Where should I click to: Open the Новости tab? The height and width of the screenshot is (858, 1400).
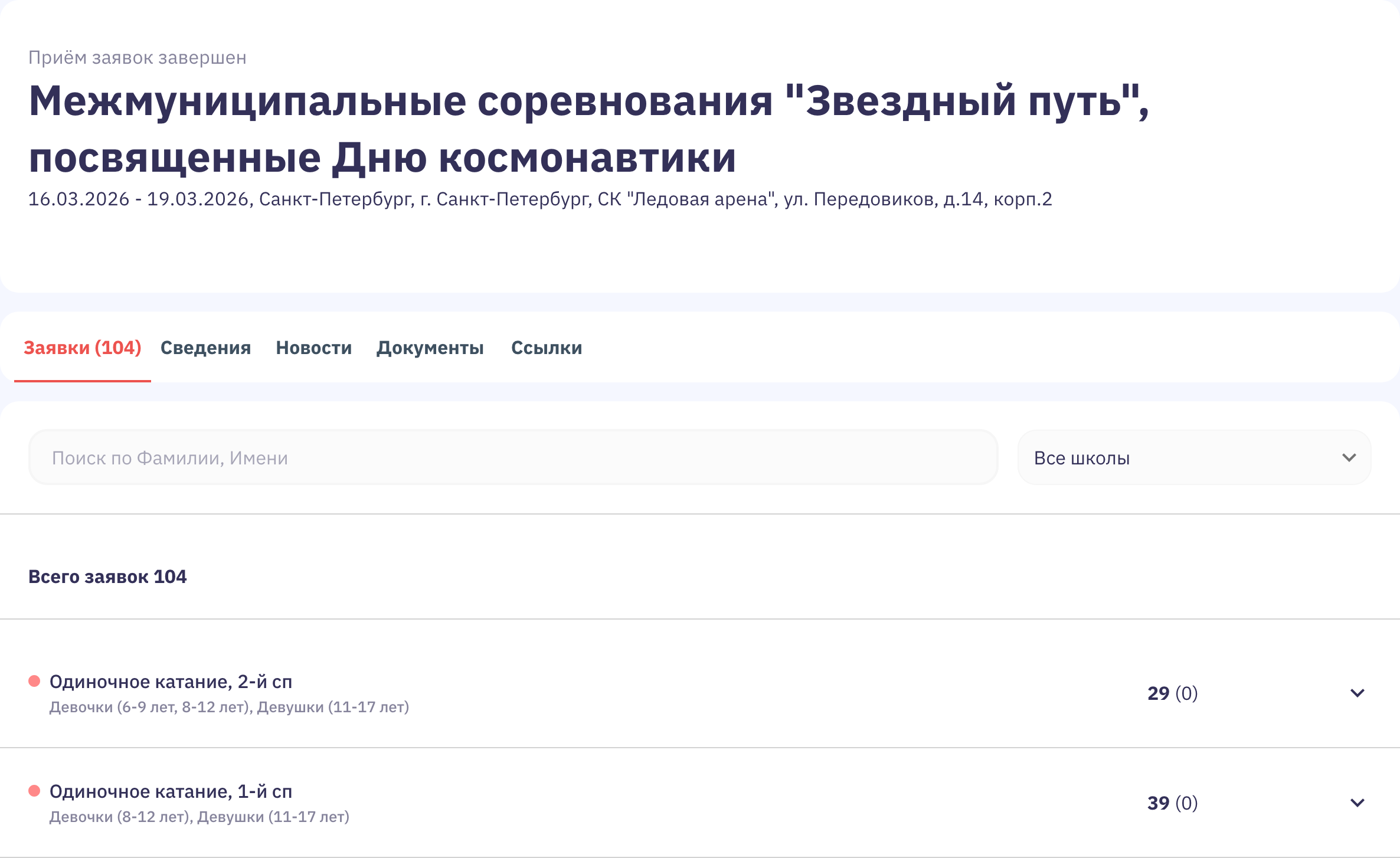coord(313,348)
